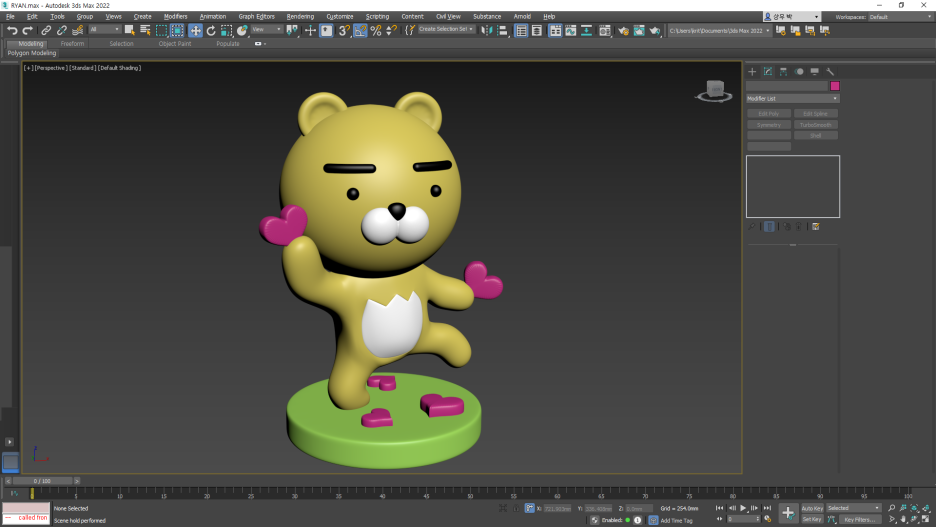This screenshot has width=936, height=527.
Task: Open the key mode Selected dropdown
Action: (853, 508)
